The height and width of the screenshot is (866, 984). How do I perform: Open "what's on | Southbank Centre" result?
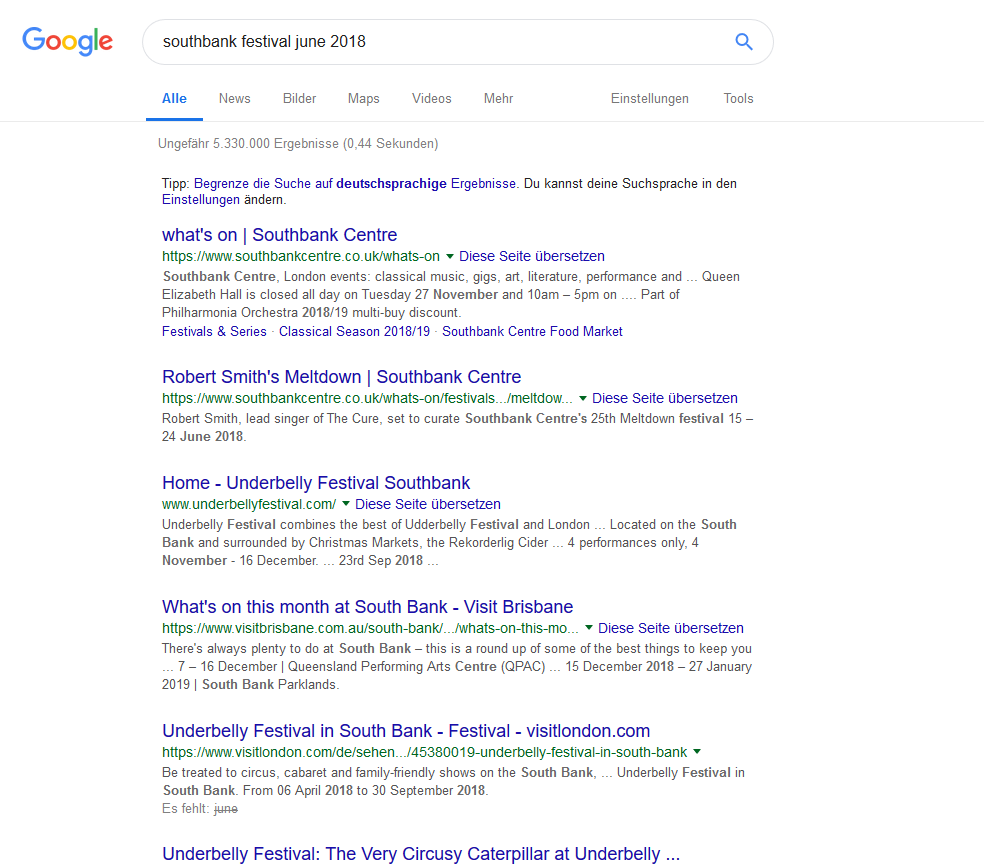(279, 235)
